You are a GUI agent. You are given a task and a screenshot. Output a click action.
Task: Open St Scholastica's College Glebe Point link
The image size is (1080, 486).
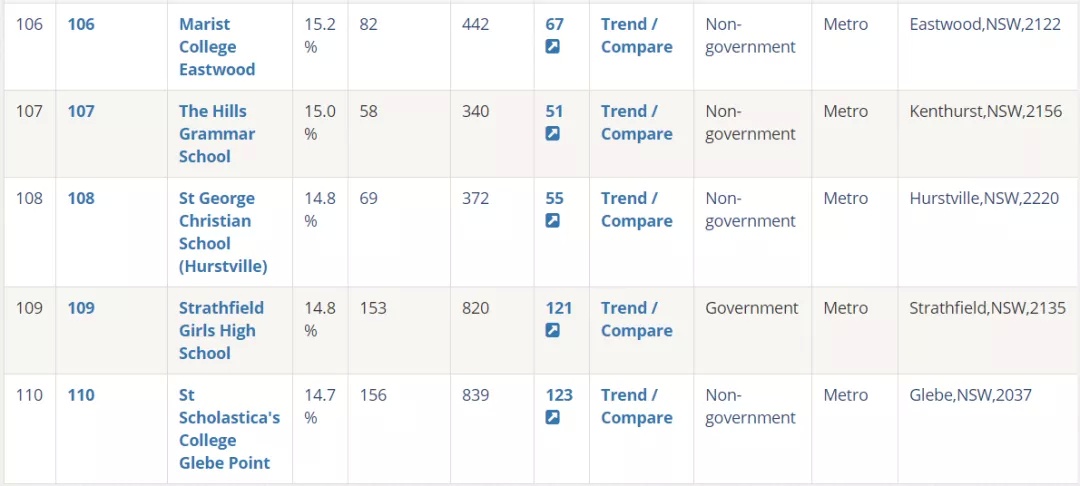[x=229, y=429]
